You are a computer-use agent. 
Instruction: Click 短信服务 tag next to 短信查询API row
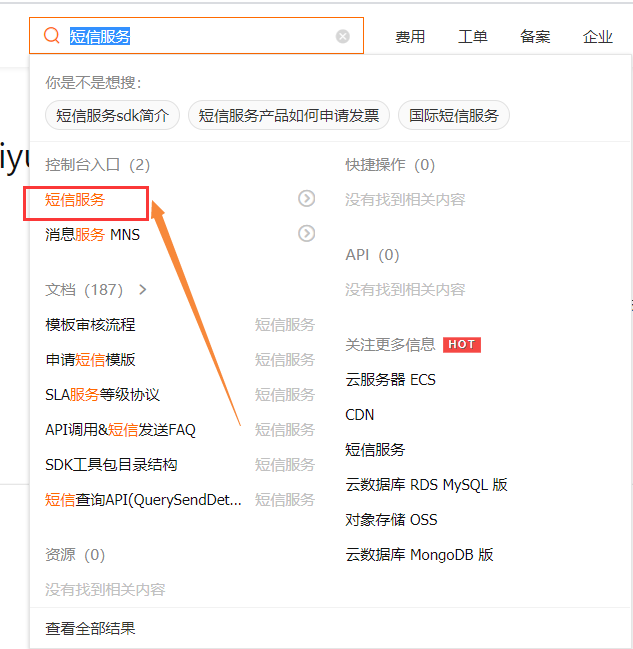point(285,500)
